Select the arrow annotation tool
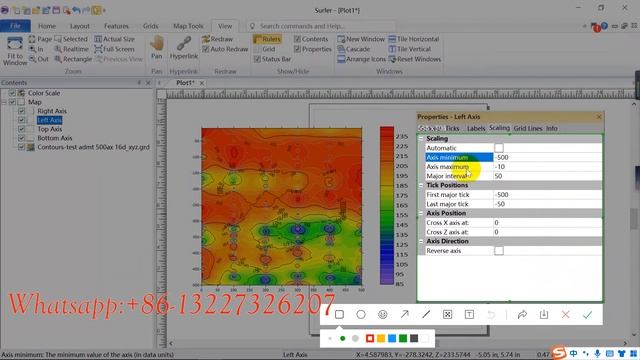The width and height of the screenshot is (640, 360). (x=404, y=314)
